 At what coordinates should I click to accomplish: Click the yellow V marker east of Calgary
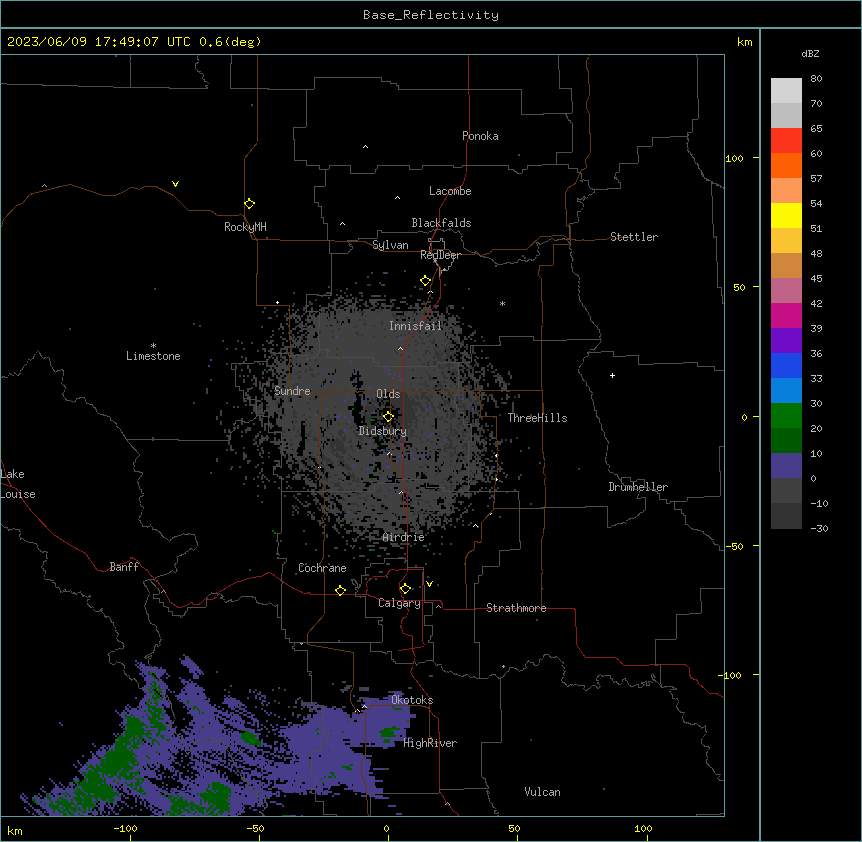click(x=429, y=584)
